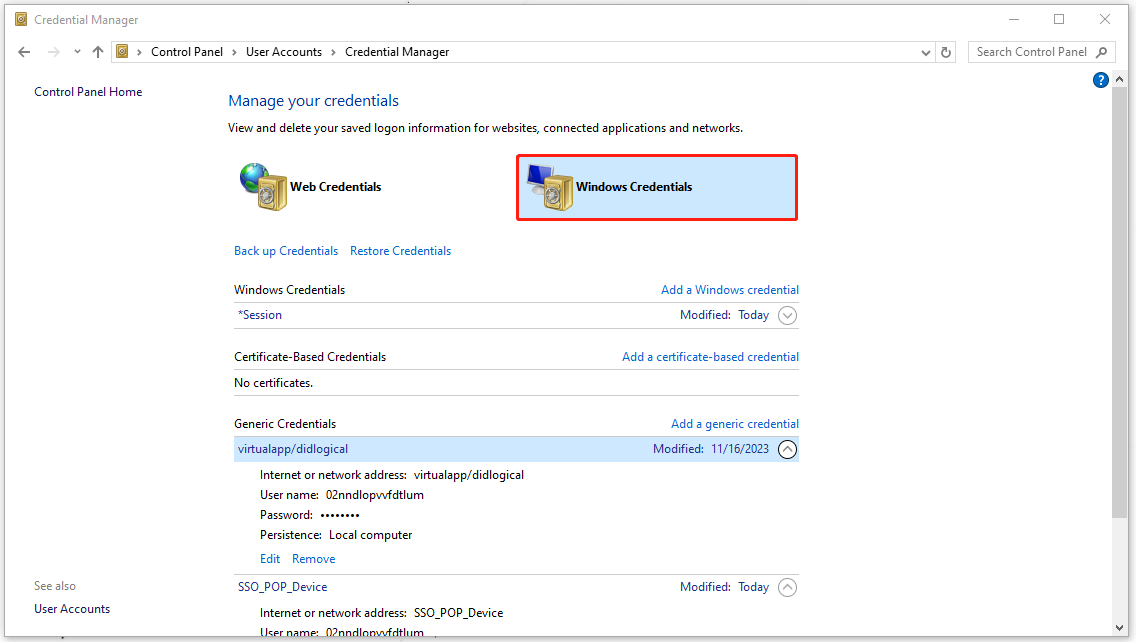Click the up-one-level folder arrow

click(97, 51)
